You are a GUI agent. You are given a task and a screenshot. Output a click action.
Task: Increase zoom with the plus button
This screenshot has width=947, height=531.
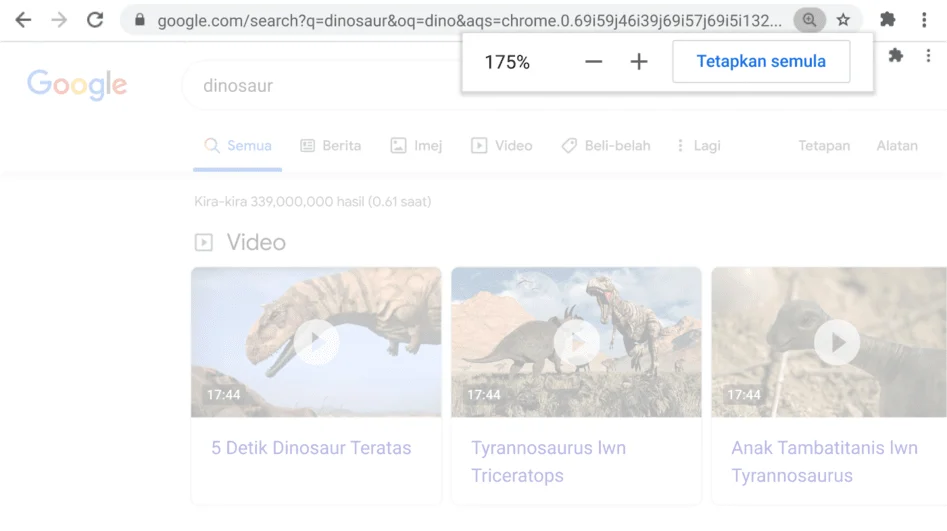click(x=639, y=62)
